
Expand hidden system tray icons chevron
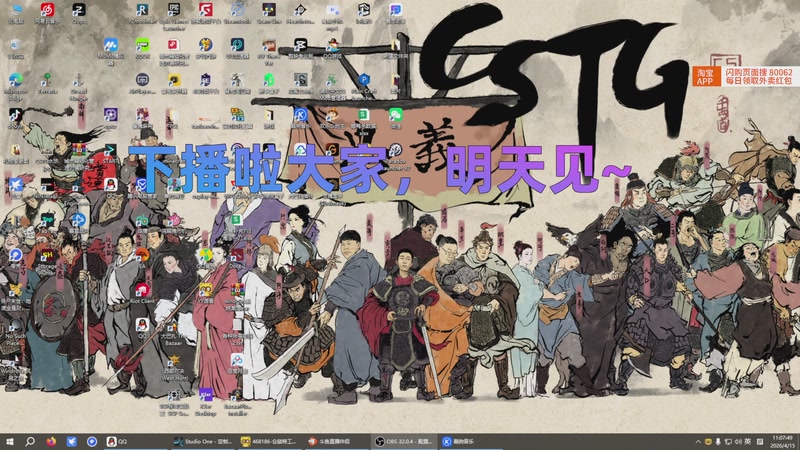coord(698,441)
